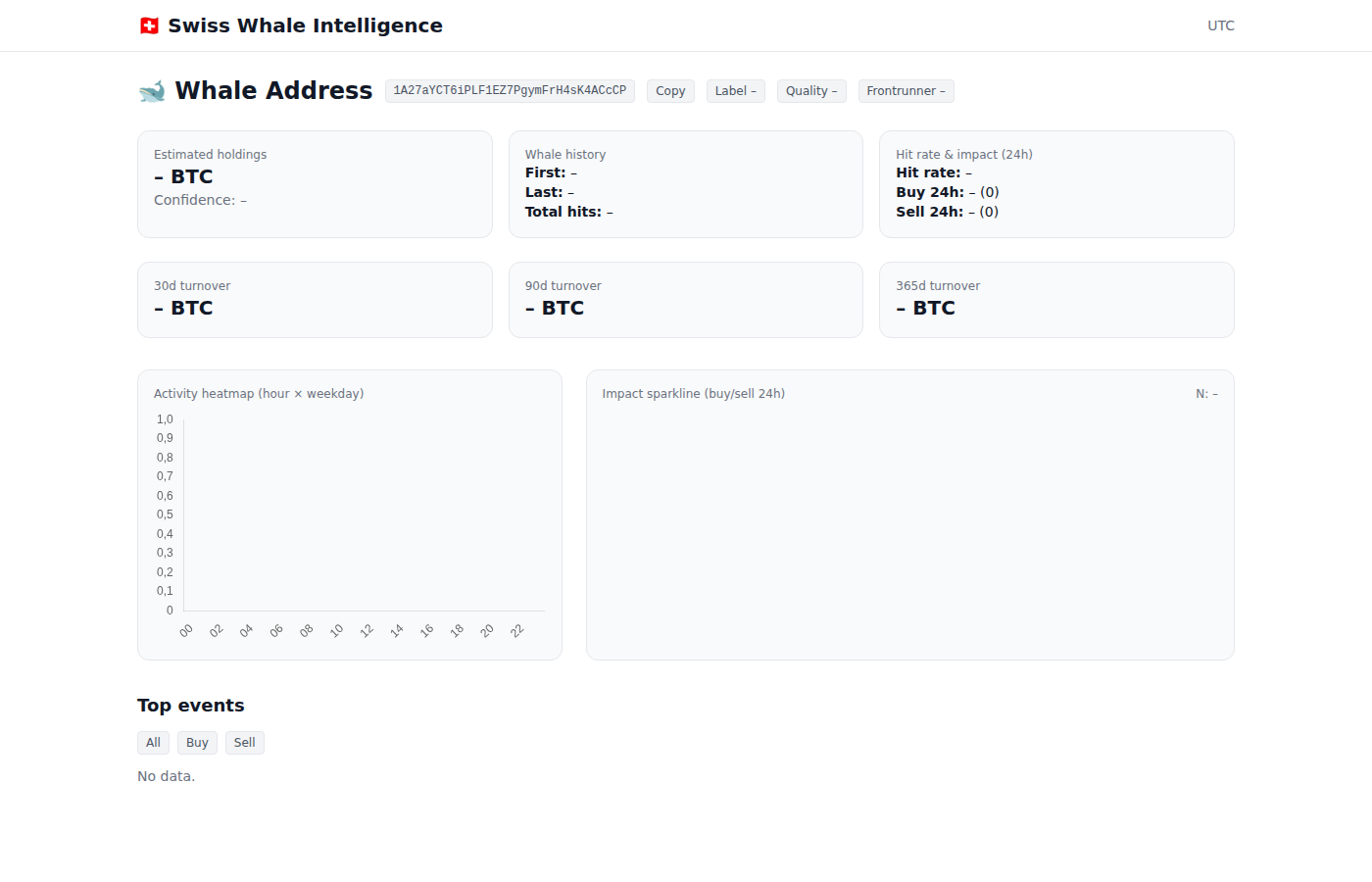This screenshot has height=882, width=1372.
Task: Open the Frontrunner dropdown
Action: 906,90
